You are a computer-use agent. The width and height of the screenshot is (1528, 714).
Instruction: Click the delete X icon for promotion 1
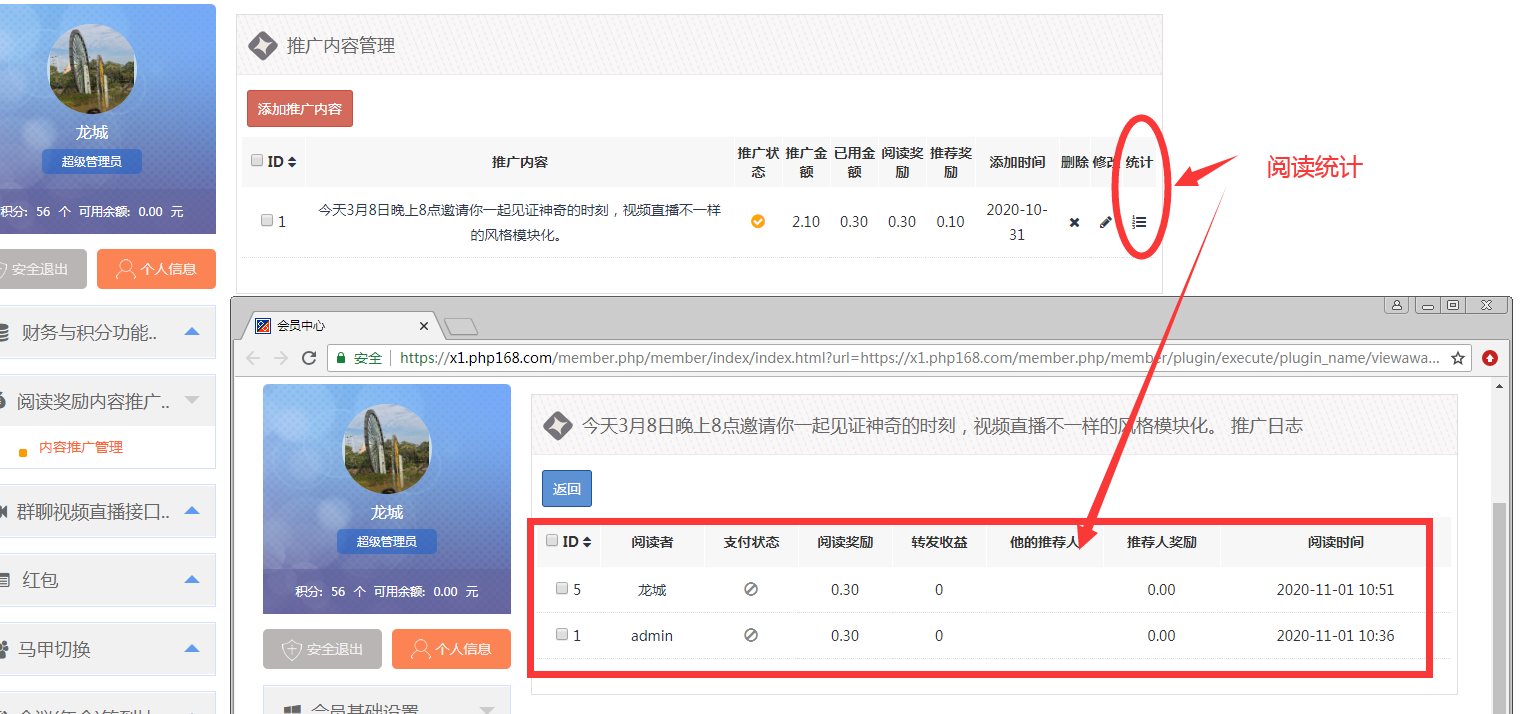point(1074,222)
